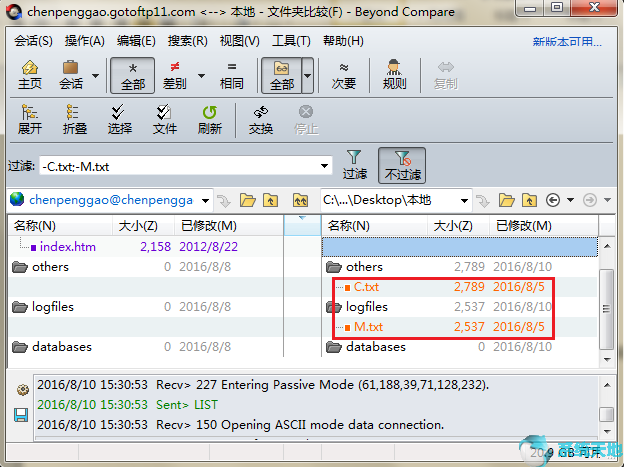Toggle the 差别 differences filter
The width and height of the screenshot is (624, 467).
pos(175,75)
